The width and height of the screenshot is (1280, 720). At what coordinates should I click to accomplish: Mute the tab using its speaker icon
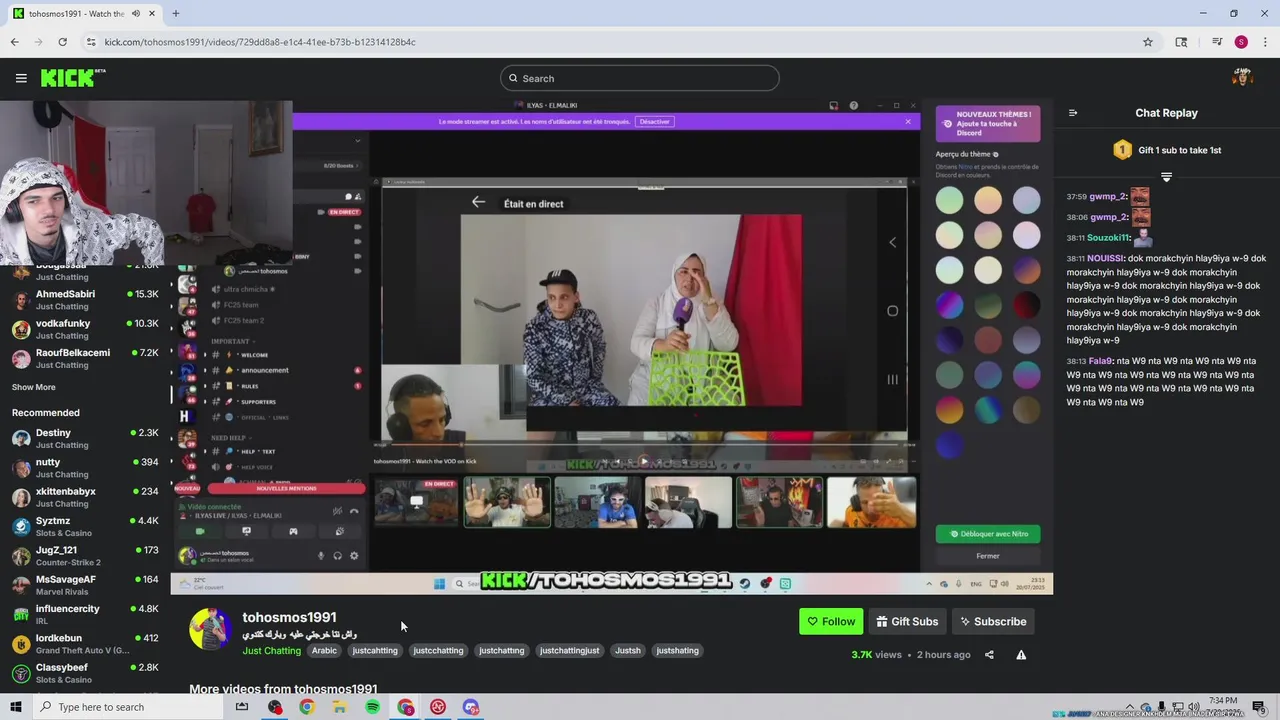(136, 14)
